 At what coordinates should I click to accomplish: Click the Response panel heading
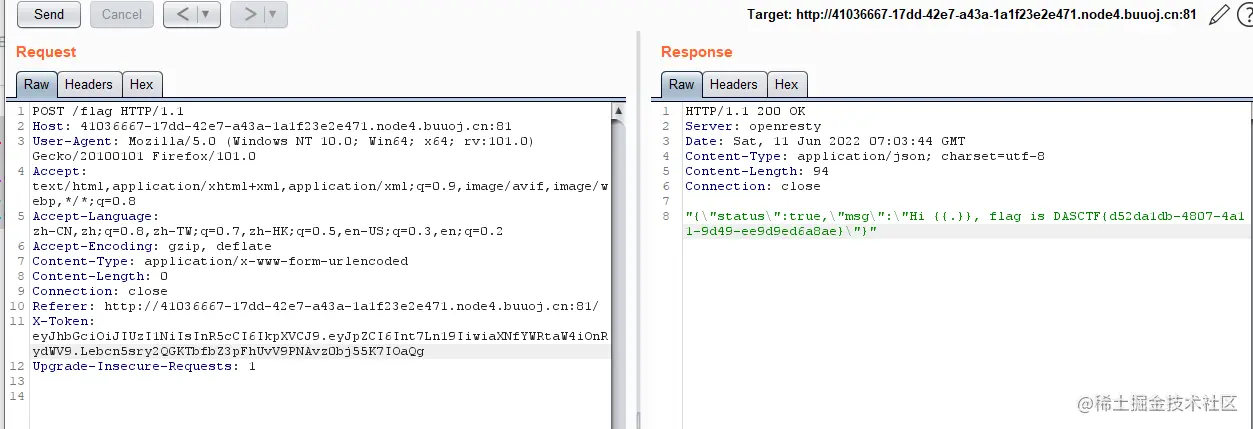click(697, 52)
